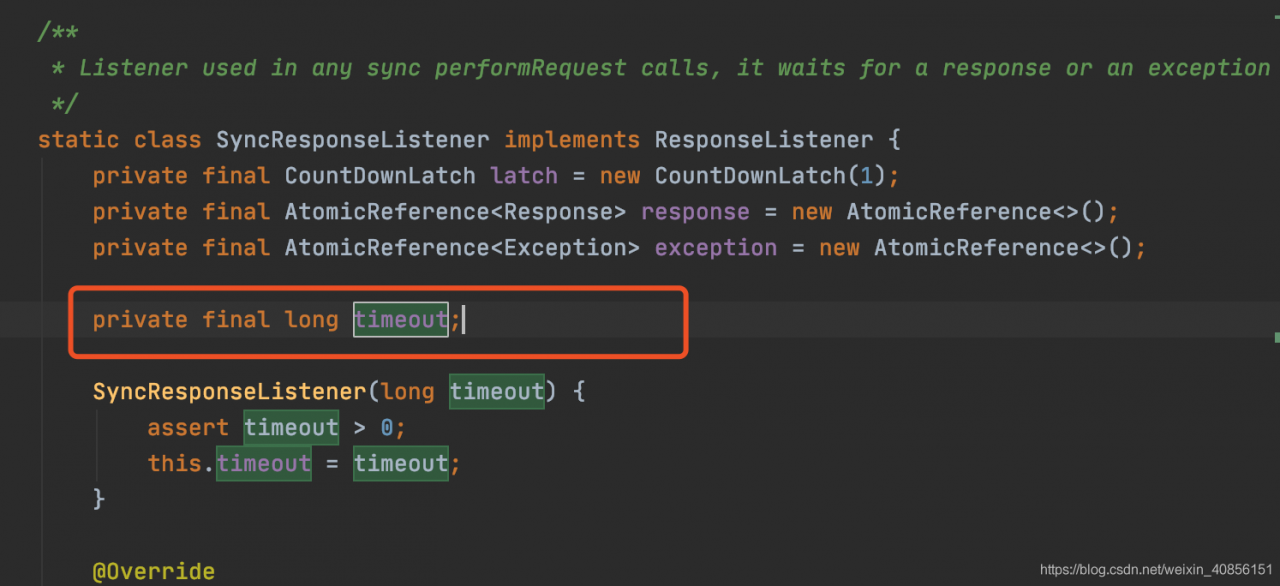
Task: Click CountDownLatch type in field declaration
Action: pos(380,176)
